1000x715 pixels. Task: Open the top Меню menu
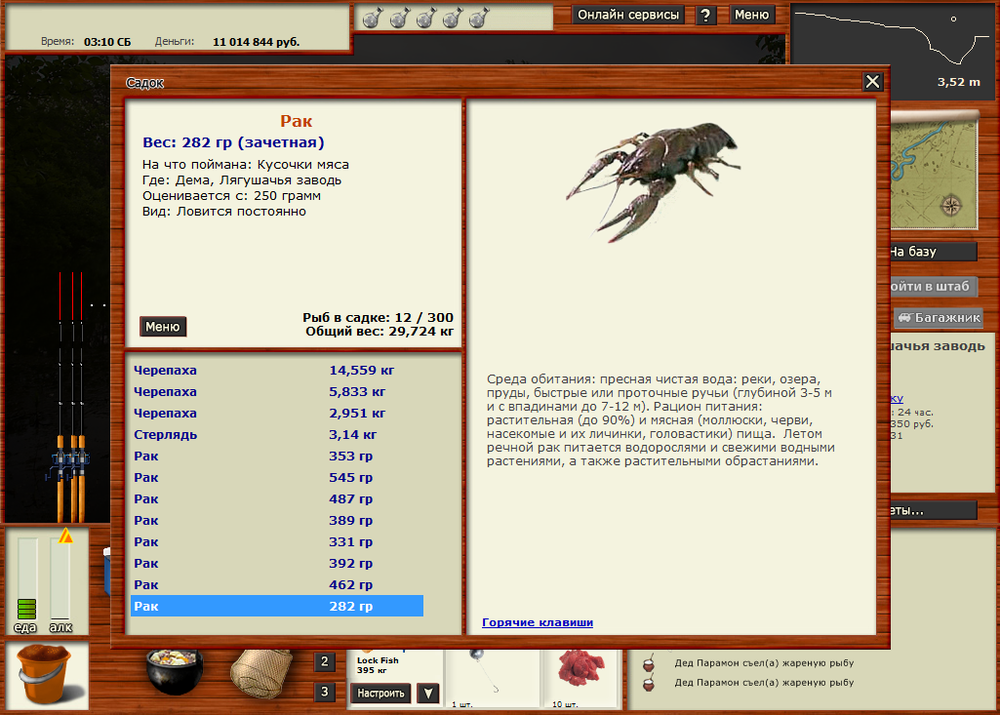click(x=752, y=15)
